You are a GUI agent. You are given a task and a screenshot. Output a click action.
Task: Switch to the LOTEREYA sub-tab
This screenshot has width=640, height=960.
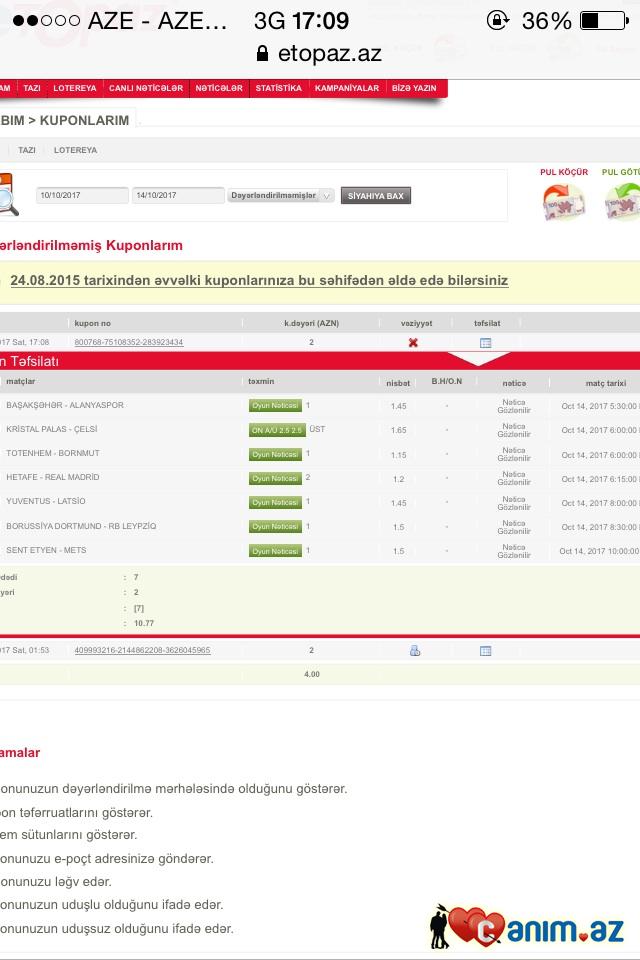coord(75,150)
